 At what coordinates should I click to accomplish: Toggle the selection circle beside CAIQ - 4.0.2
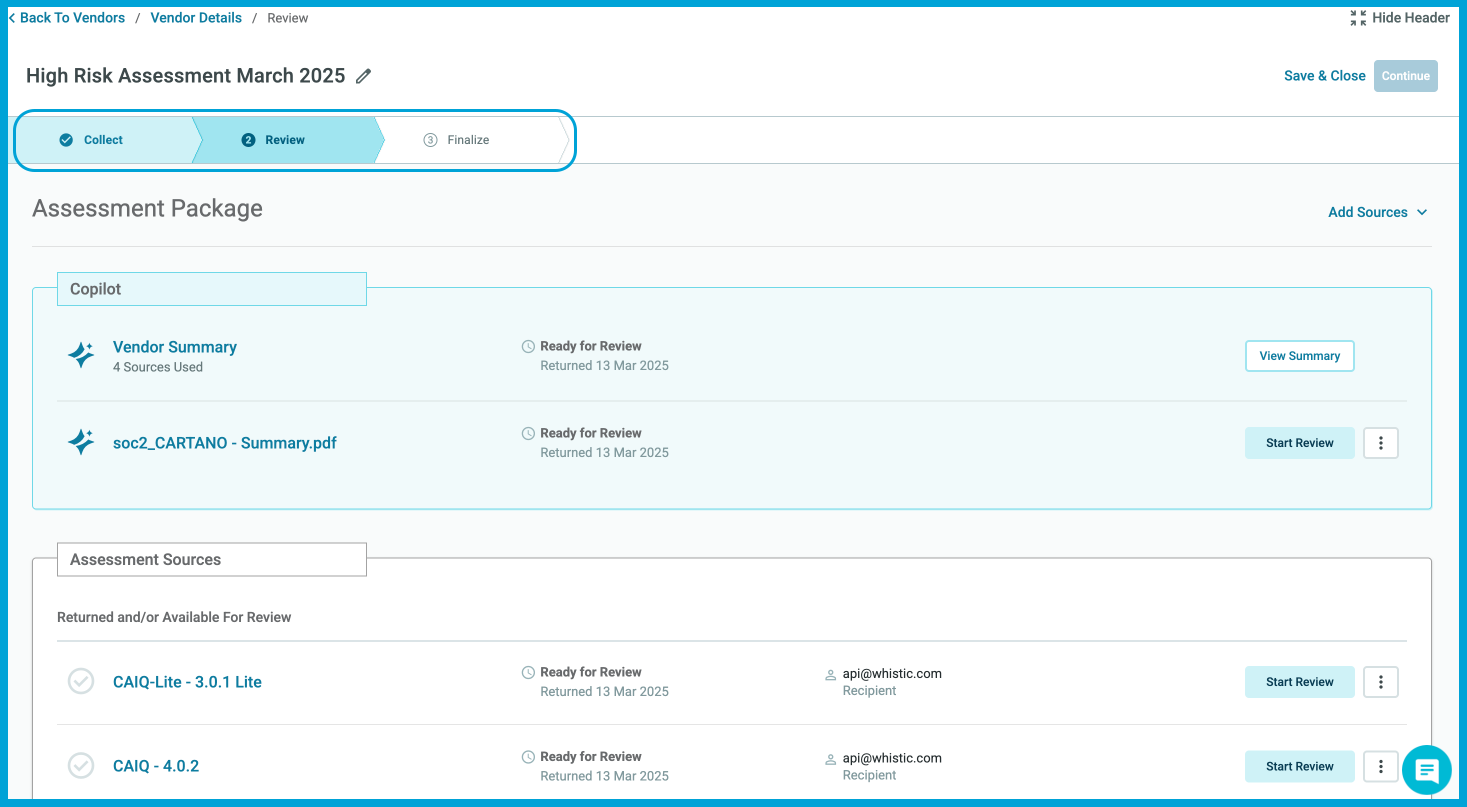(81, 765)
